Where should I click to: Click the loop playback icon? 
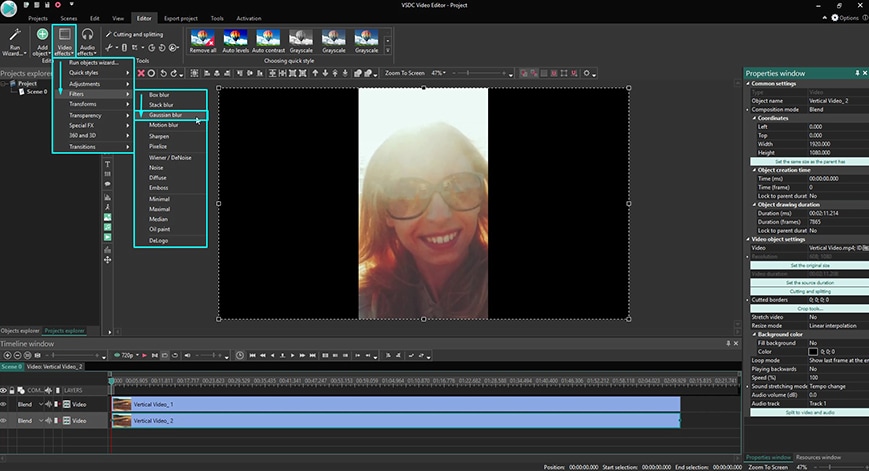(175, 355)
